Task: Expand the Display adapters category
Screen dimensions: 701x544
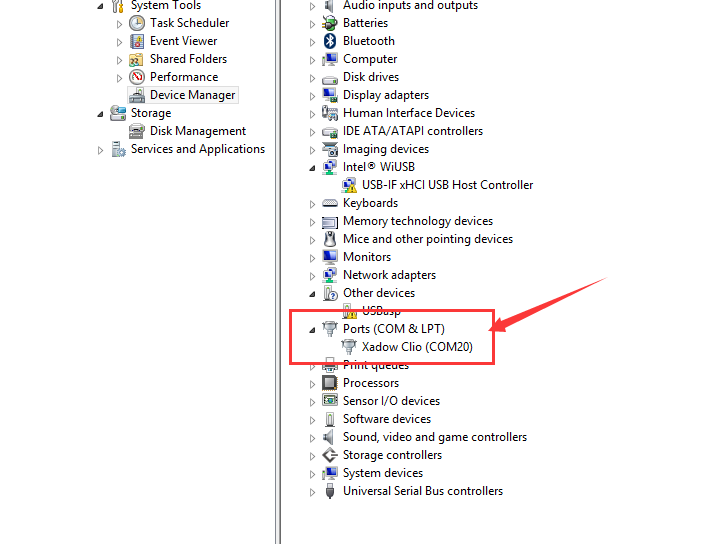Action: coord(313,95)
